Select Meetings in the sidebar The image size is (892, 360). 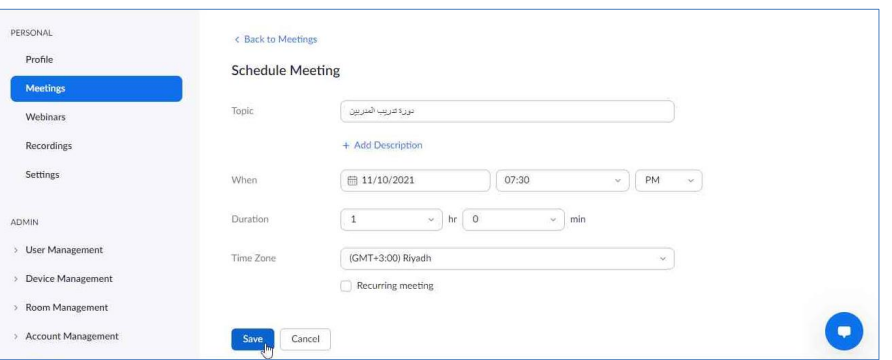pos(96,89)
